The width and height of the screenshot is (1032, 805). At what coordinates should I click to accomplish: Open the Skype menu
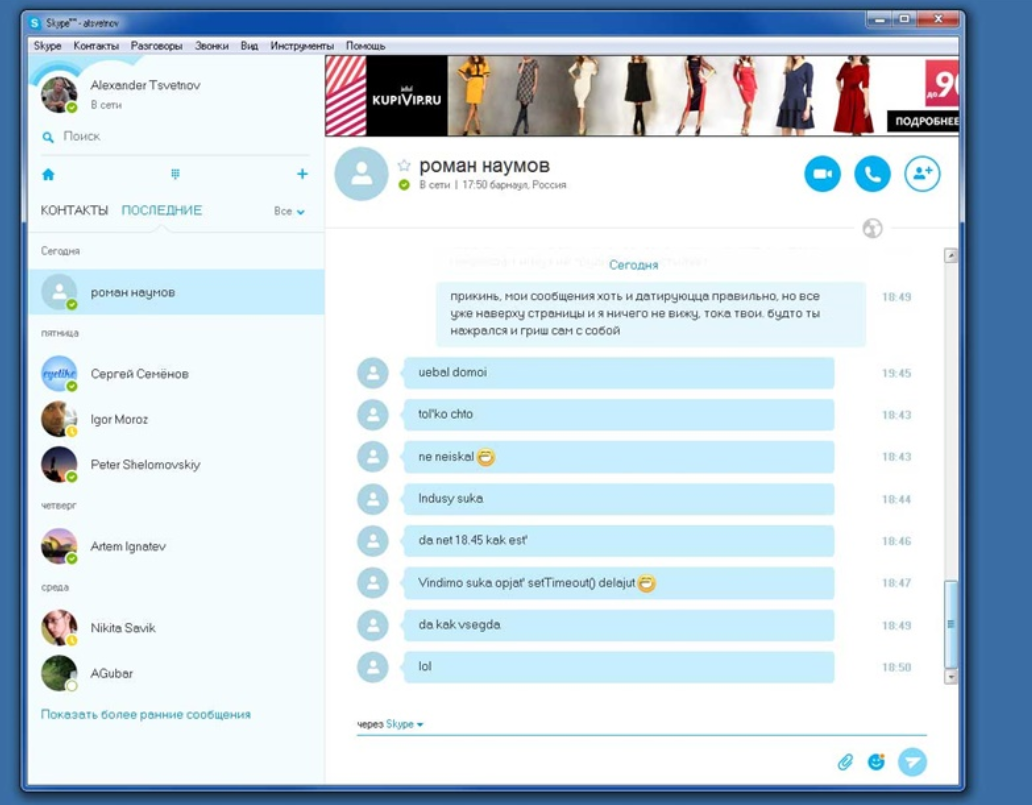(x=47, y=45)
